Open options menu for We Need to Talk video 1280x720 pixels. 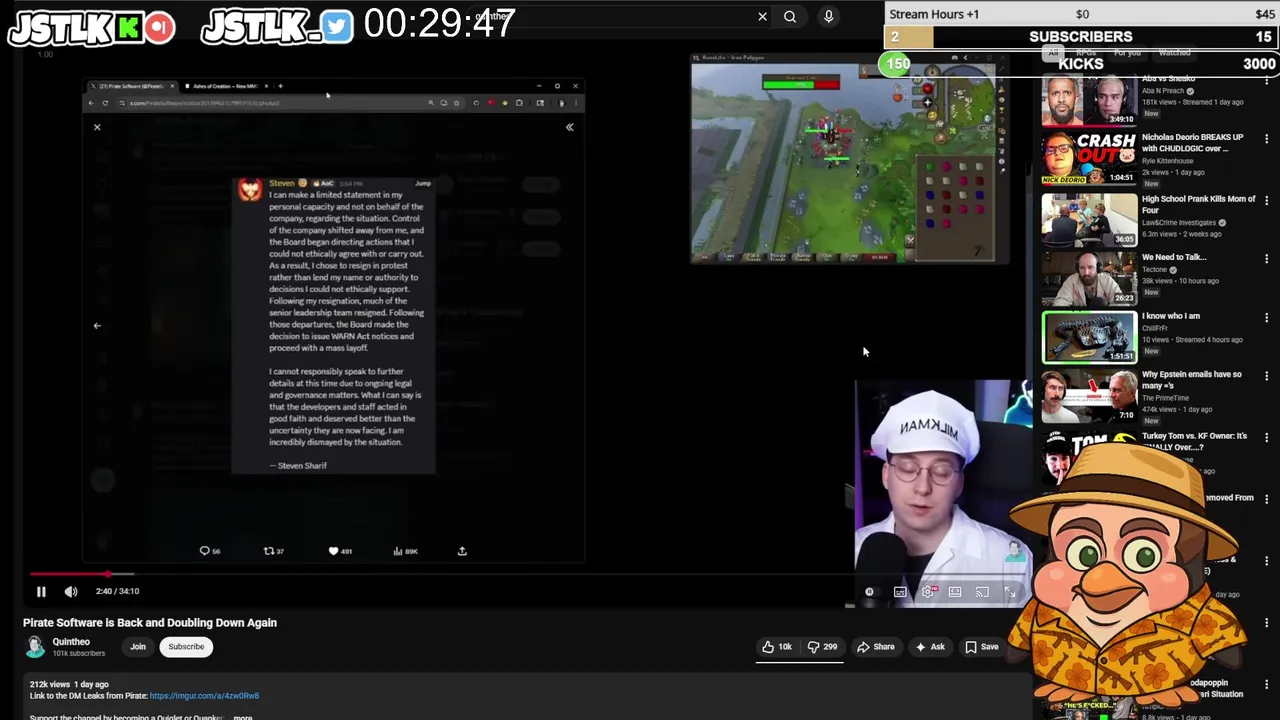point(1266,259)
